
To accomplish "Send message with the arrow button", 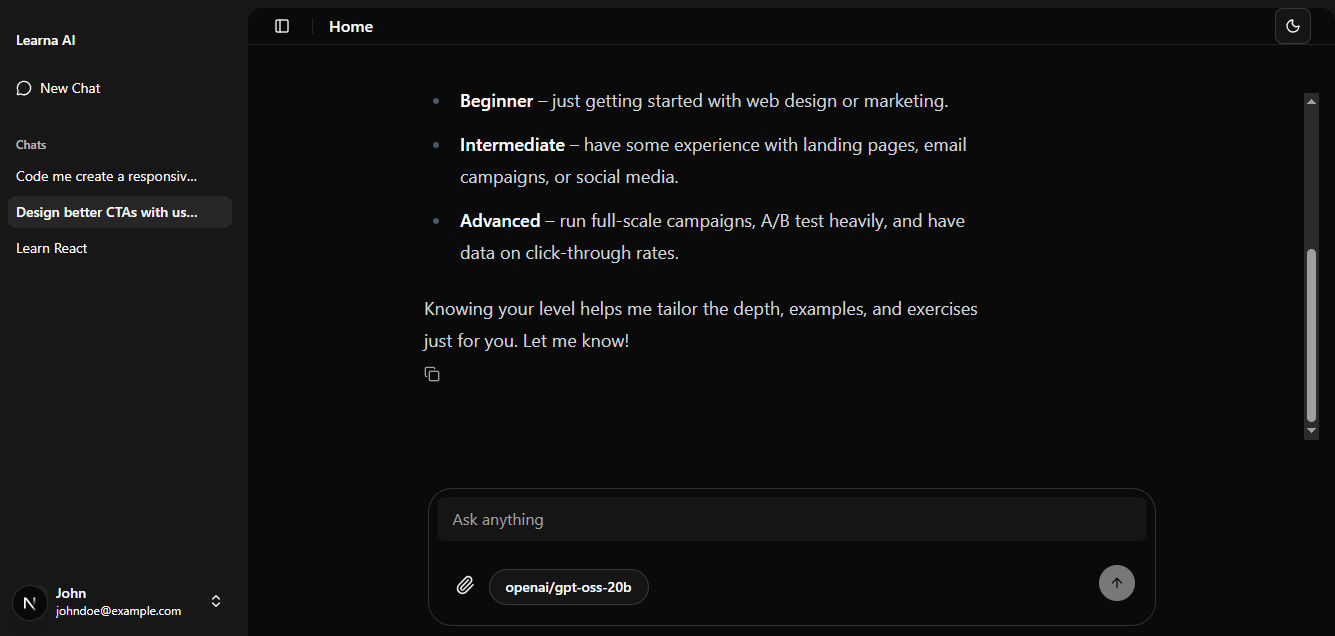I will (1117, 583).
